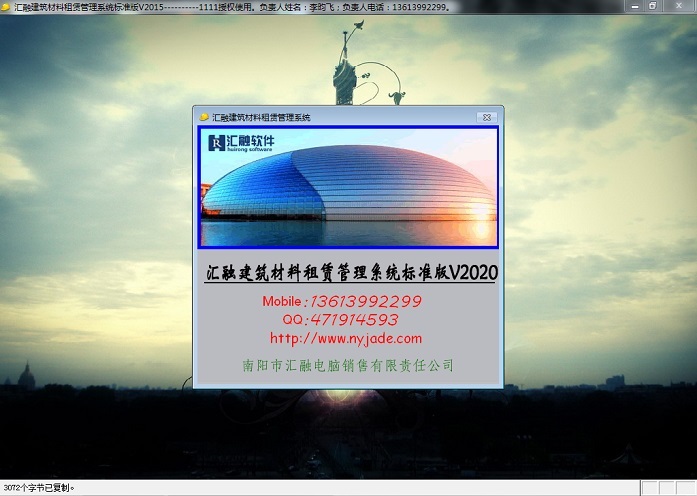Restore down the main application window
This screenshot has width=697, height=496.
tap(653, 6)
